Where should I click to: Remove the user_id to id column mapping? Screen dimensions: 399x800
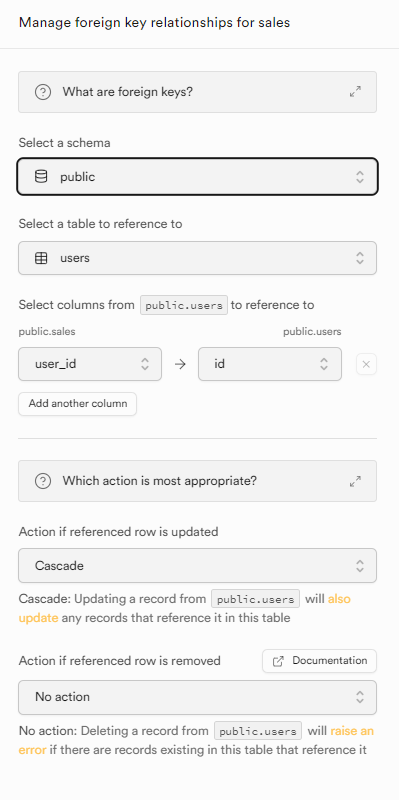(366, 364)
